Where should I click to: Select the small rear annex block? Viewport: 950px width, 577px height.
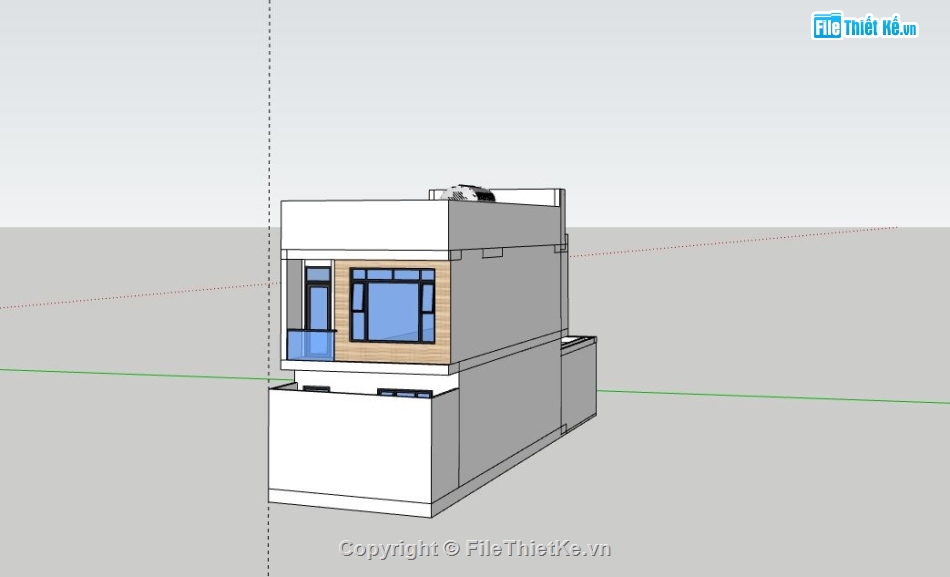[x=578, y=383]
